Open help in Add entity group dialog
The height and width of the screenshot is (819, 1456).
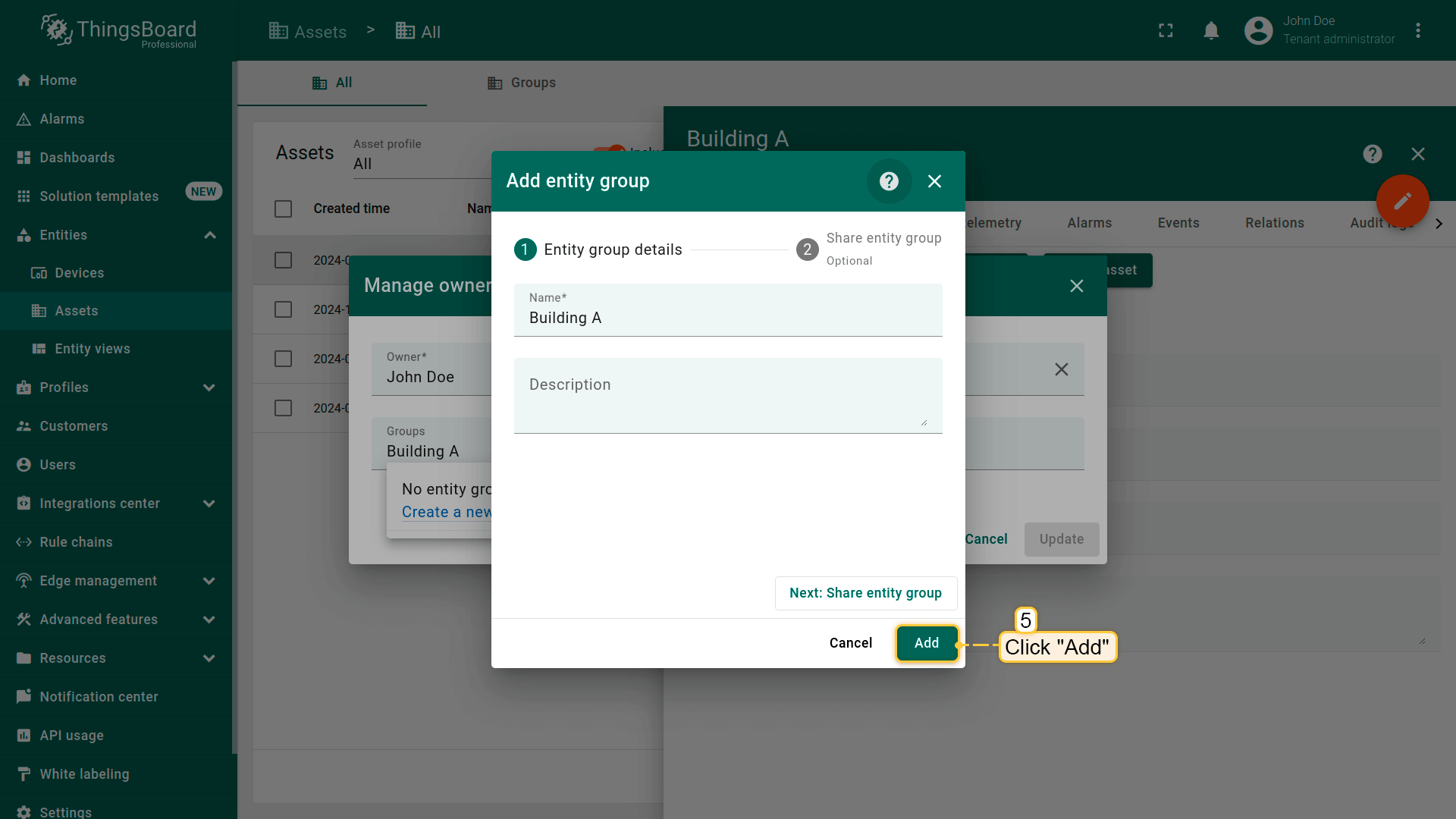(889, 181)
